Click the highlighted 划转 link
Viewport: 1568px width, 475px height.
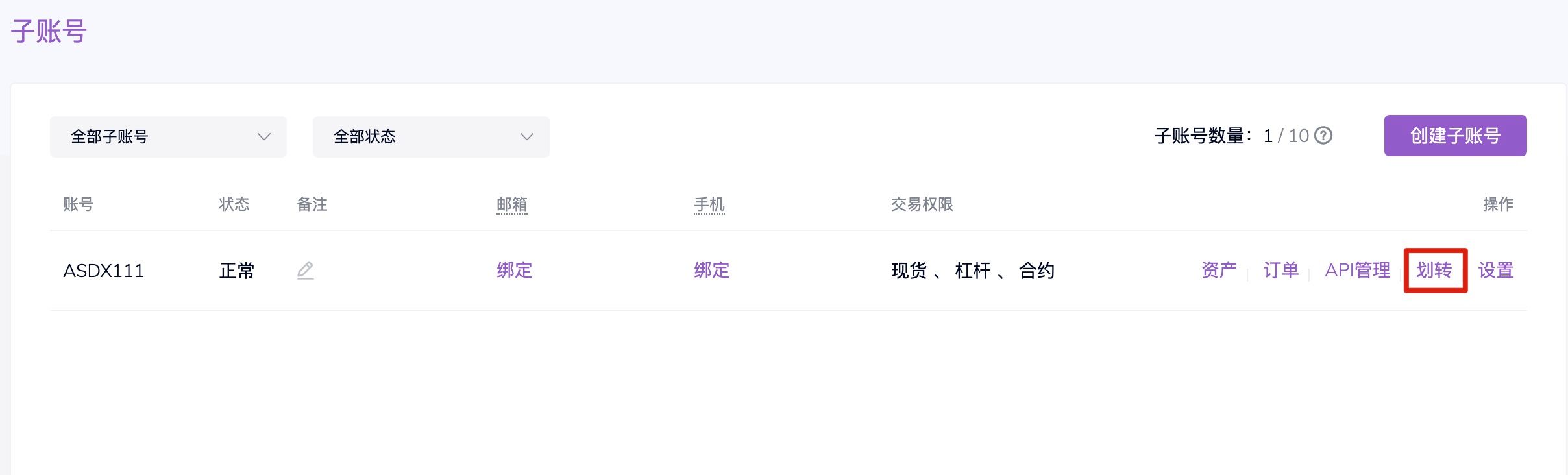(x=1434, y=270)
